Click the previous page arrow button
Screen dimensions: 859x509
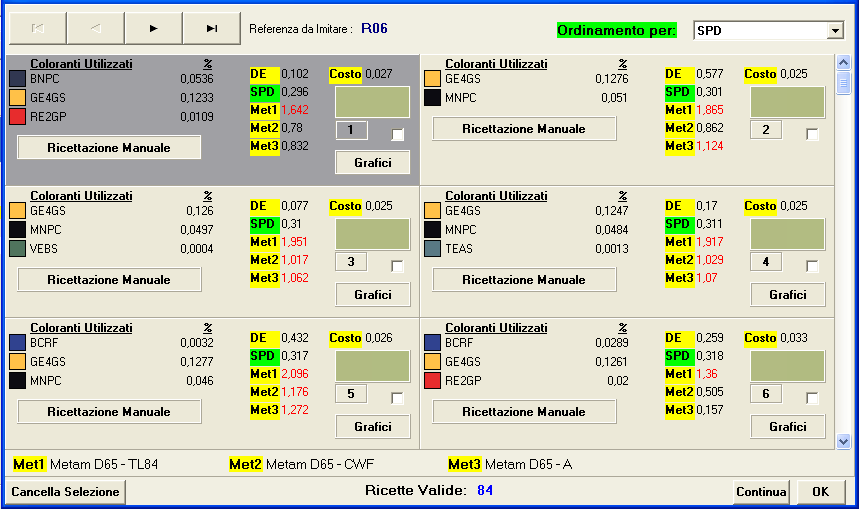click(95, 29)
